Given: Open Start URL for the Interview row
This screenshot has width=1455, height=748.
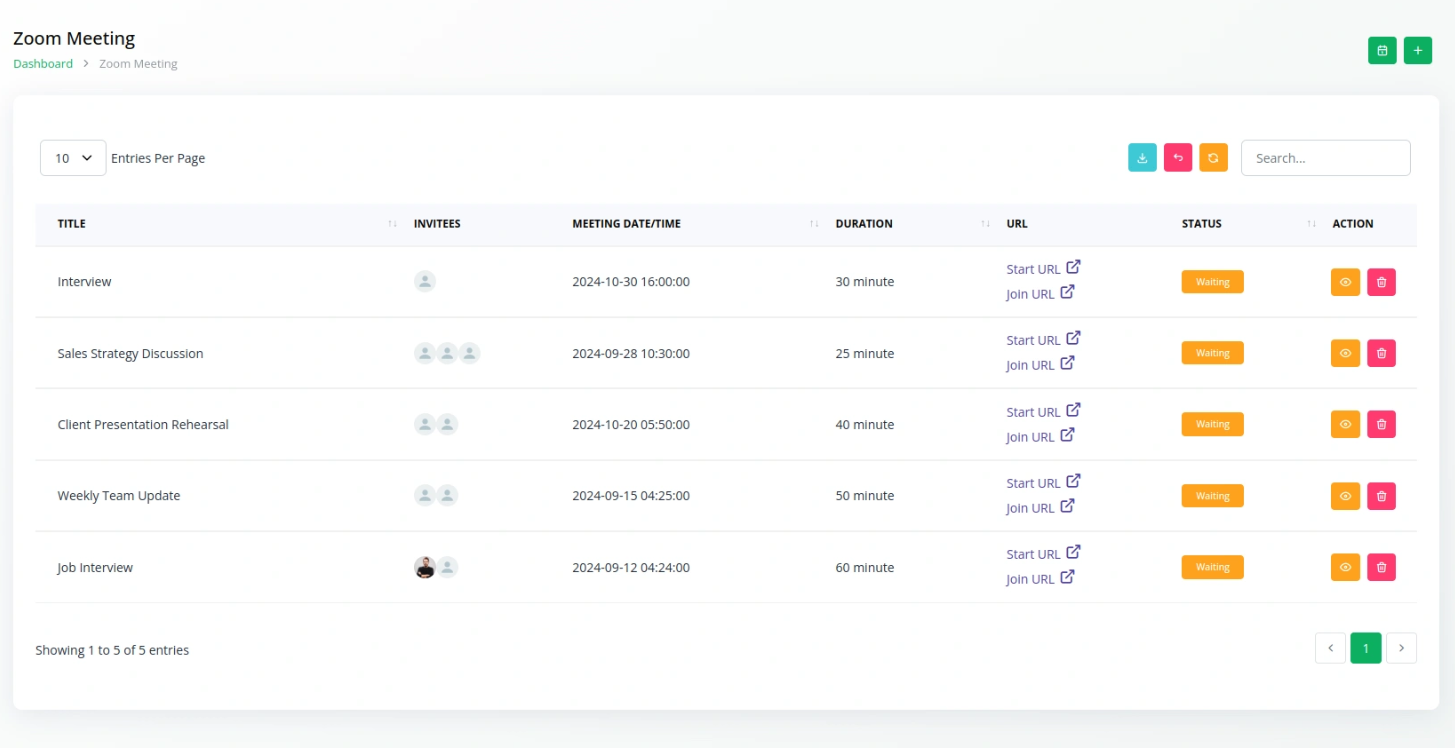Looking at the screenshot, I should click(1043, 269).
